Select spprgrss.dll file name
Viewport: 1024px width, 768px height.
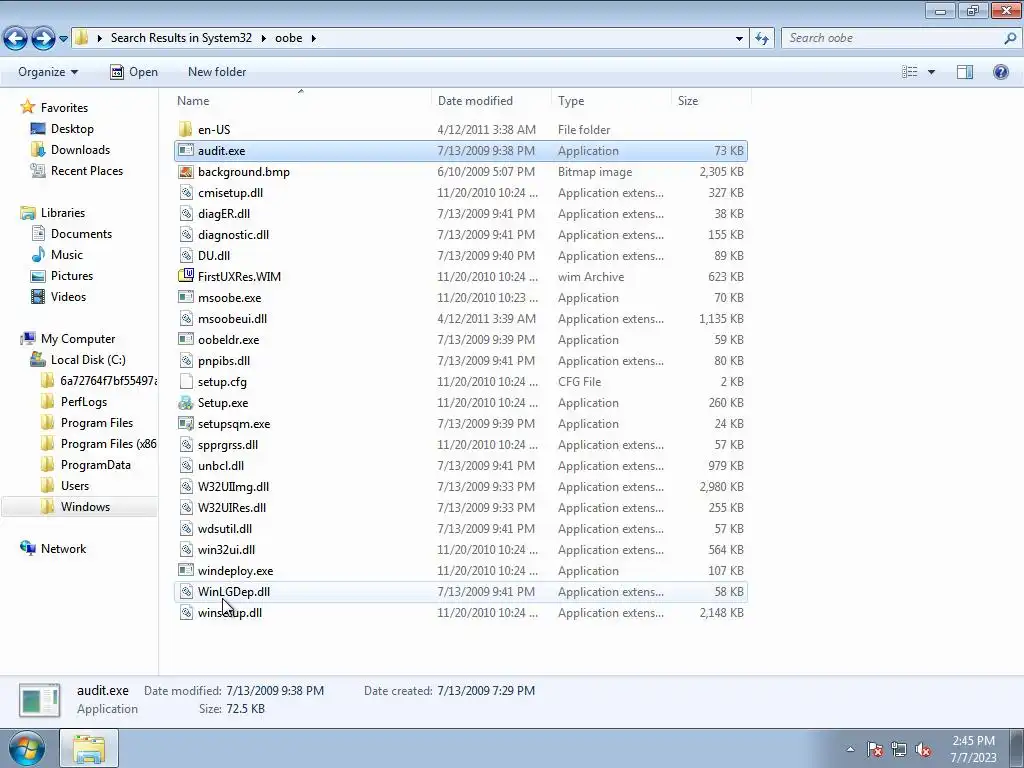click(228, 445)
